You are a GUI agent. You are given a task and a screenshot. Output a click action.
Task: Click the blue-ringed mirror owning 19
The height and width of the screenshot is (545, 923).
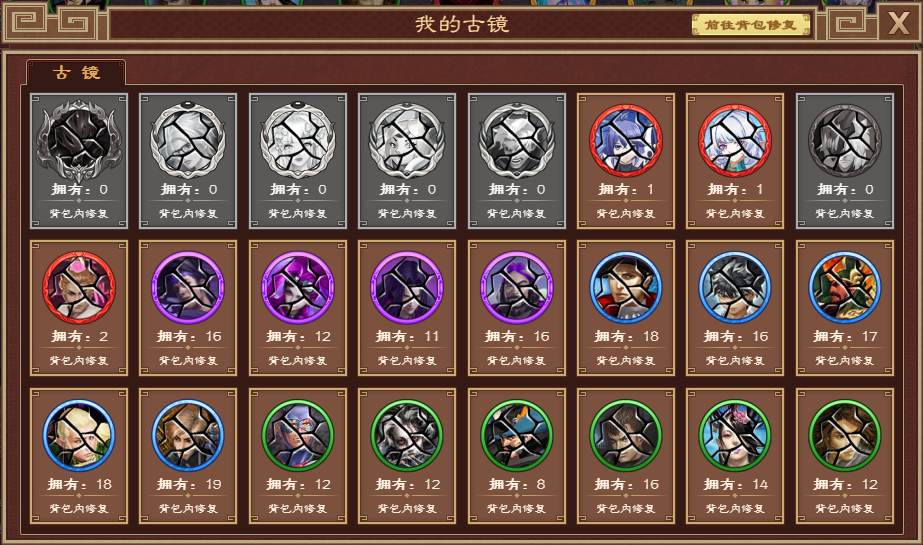[188, 436]
